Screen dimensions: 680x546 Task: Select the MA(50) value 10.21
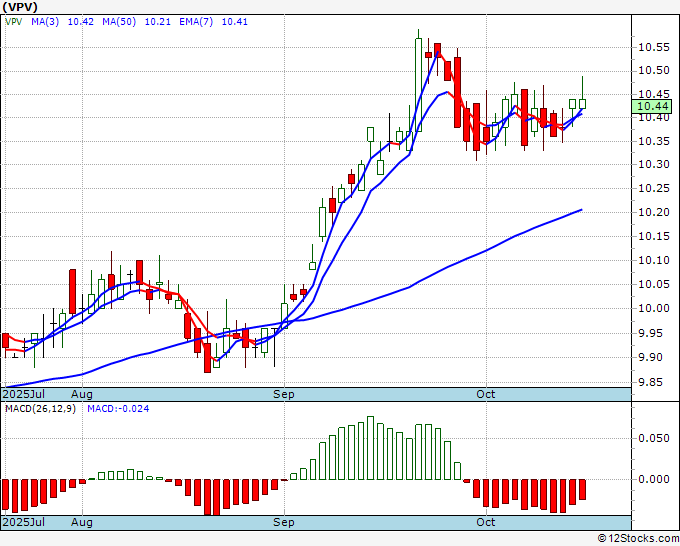157,22
